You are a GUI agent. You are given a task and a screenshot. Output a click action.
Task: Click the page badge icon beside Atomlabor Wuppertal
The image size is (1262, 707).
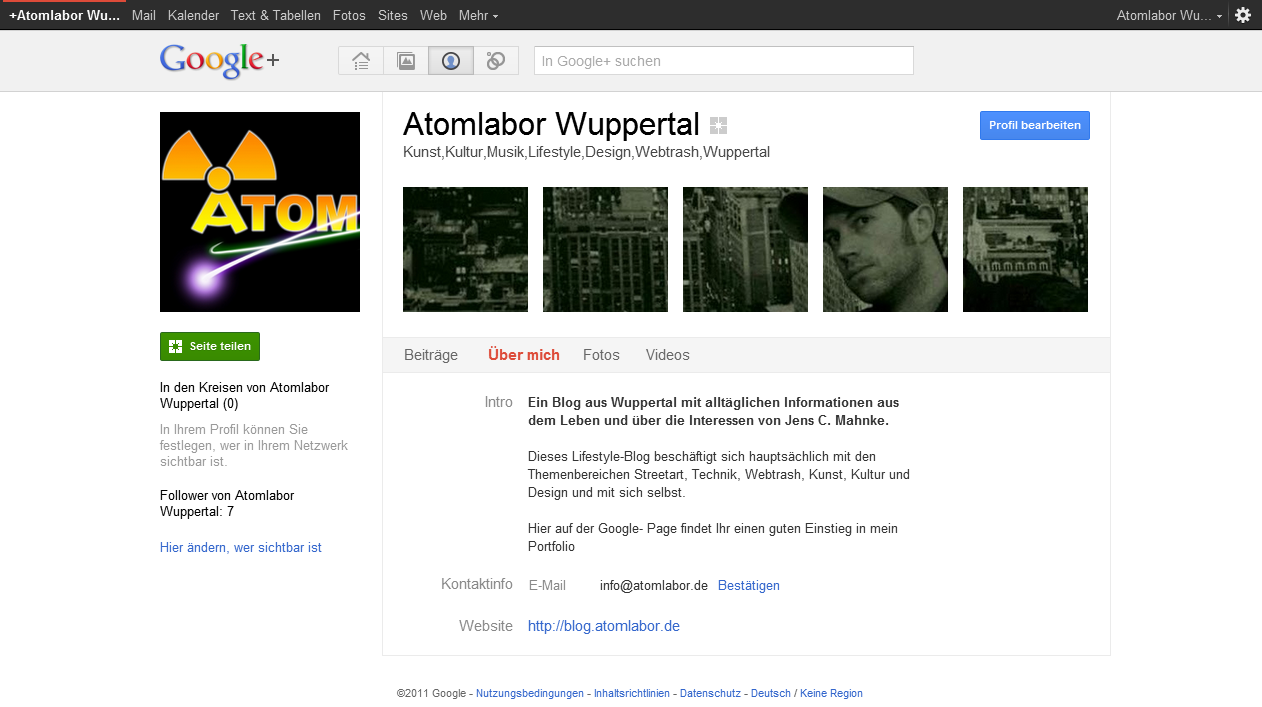pyautogui.click(x=718, y=125)
